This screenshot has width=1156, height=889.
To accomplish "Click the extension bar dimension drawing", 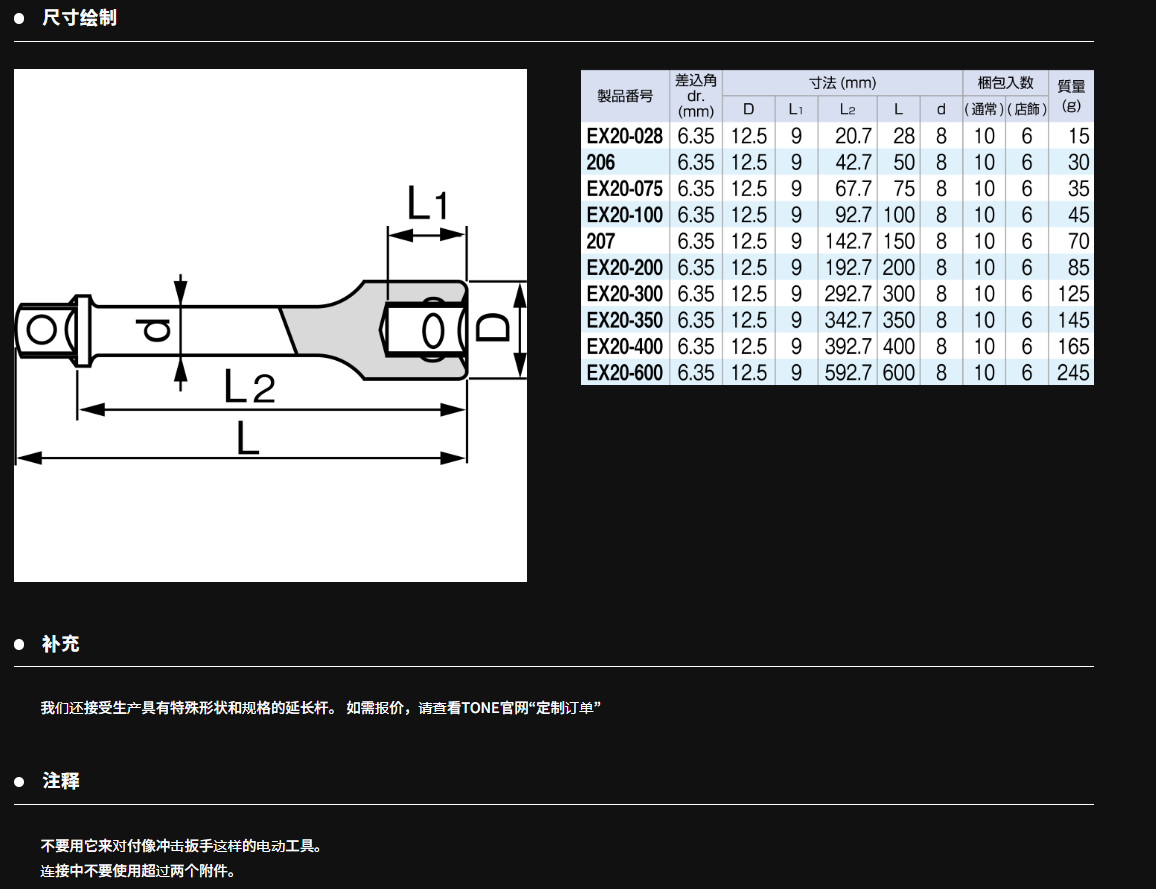I will pyautogui.click(x=270, y=325).
